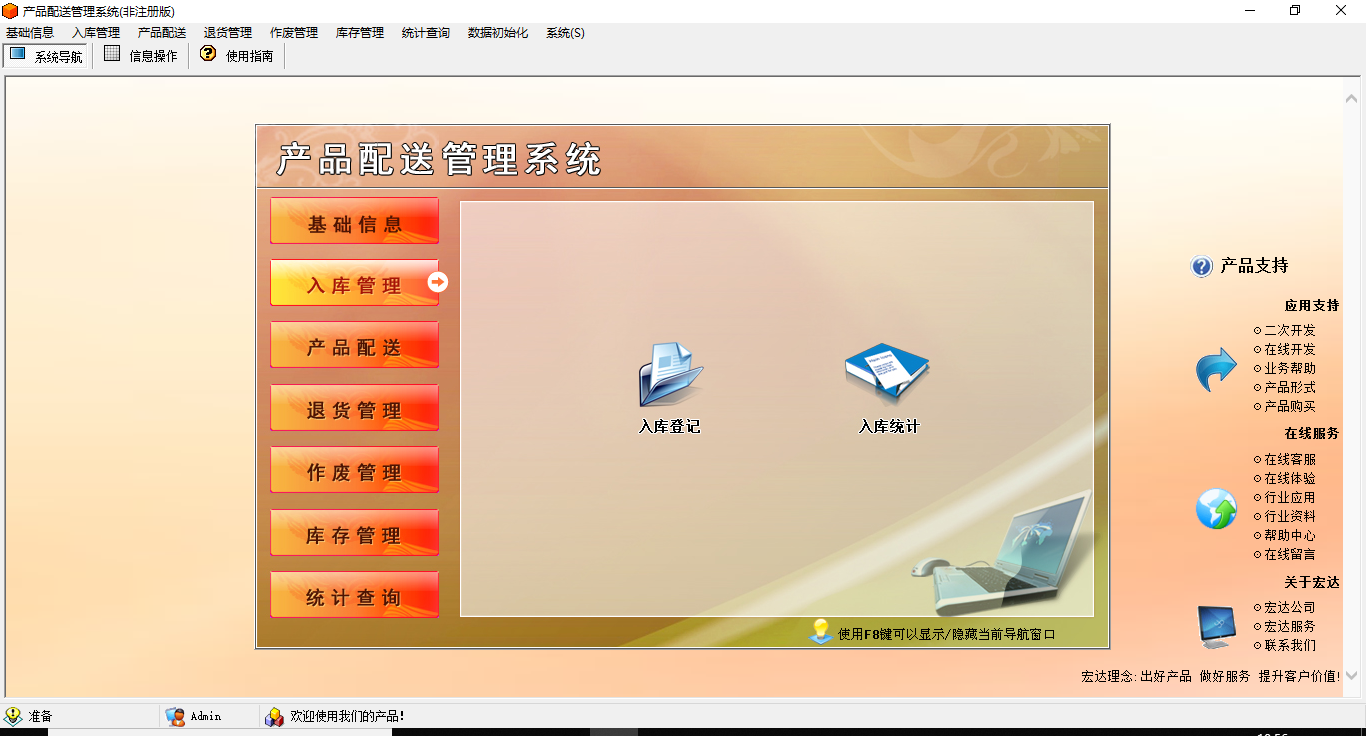
Task: Click the 入库登记 label text
Action: coord(669,426)
